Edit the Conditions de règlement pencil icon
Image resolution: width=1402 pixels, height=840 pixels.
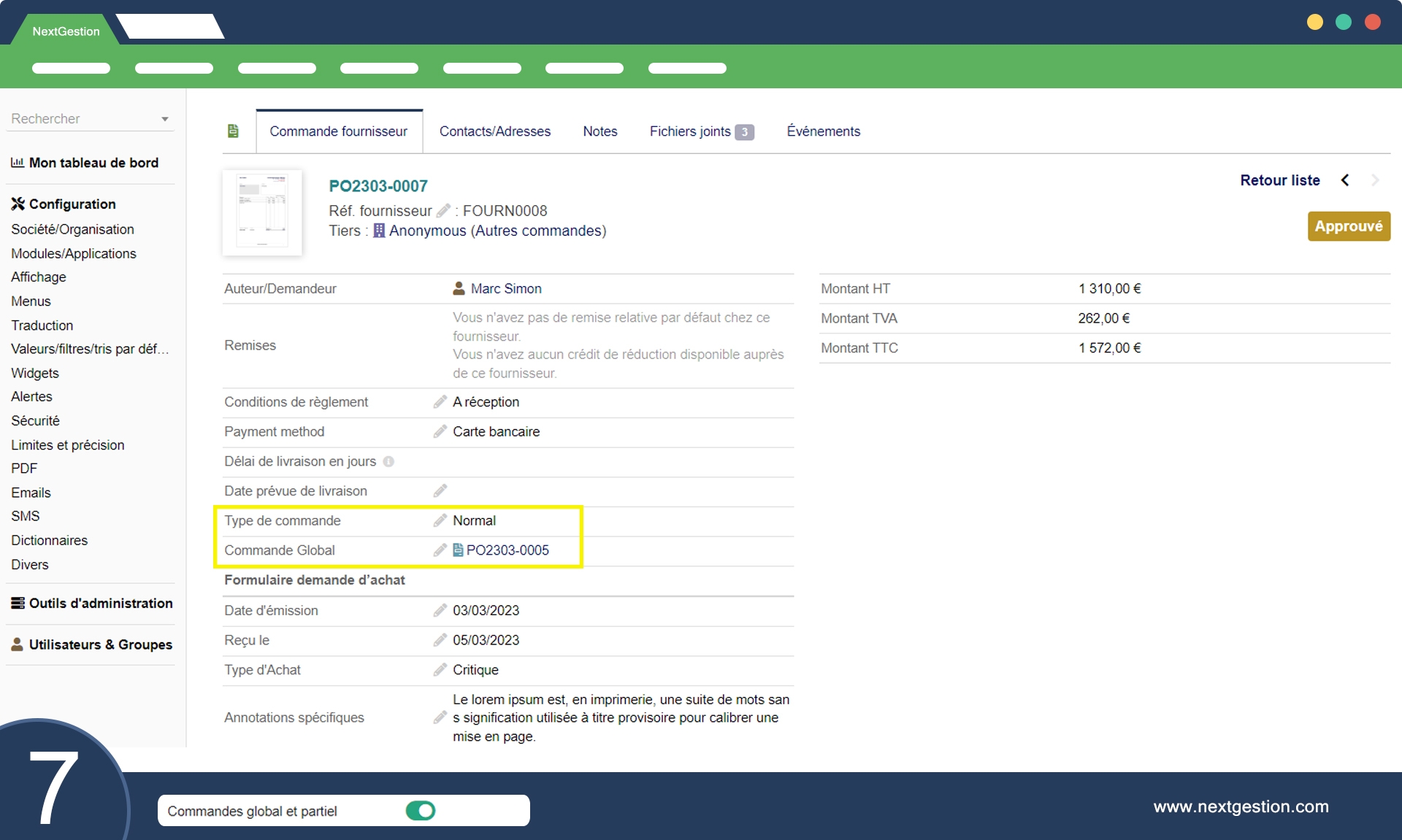[440, 402]
